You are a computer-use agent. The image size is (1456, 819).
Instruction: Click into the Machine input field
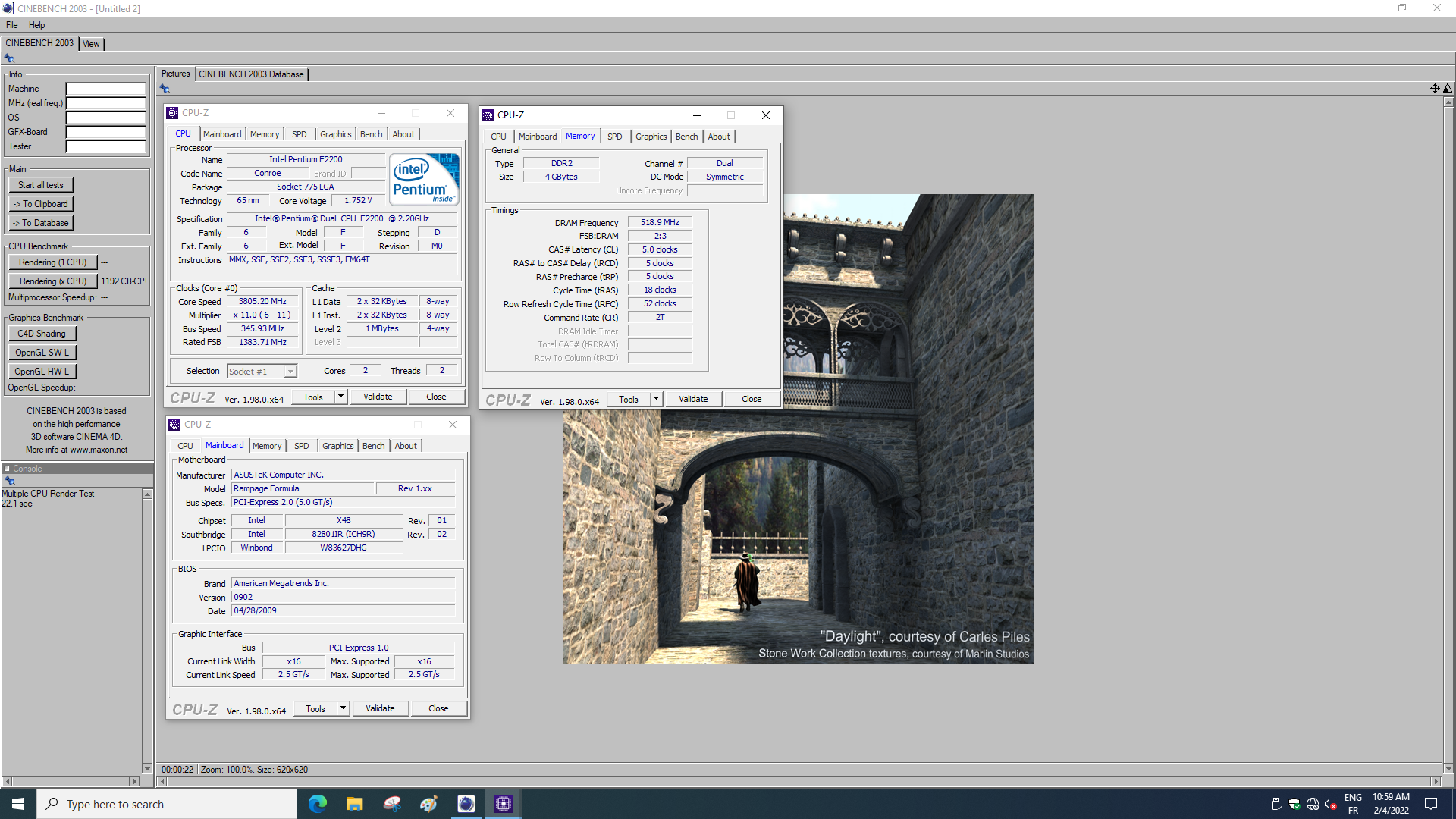tap(106, 89)
